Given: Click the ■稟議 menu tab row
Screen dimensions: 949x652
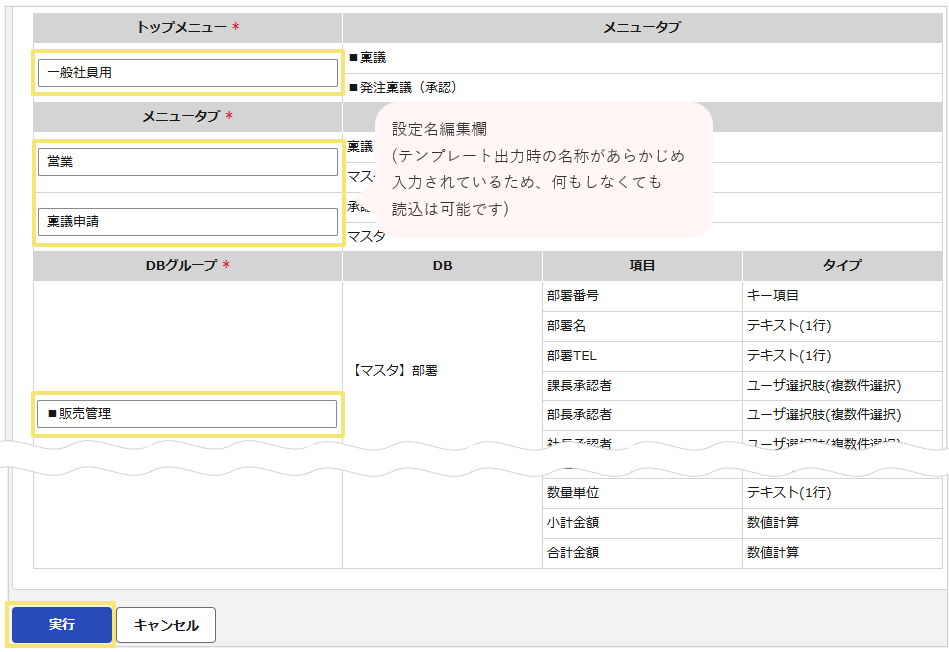Looking at the screenshot, I should pyautogui.click(x=642, y=58).
